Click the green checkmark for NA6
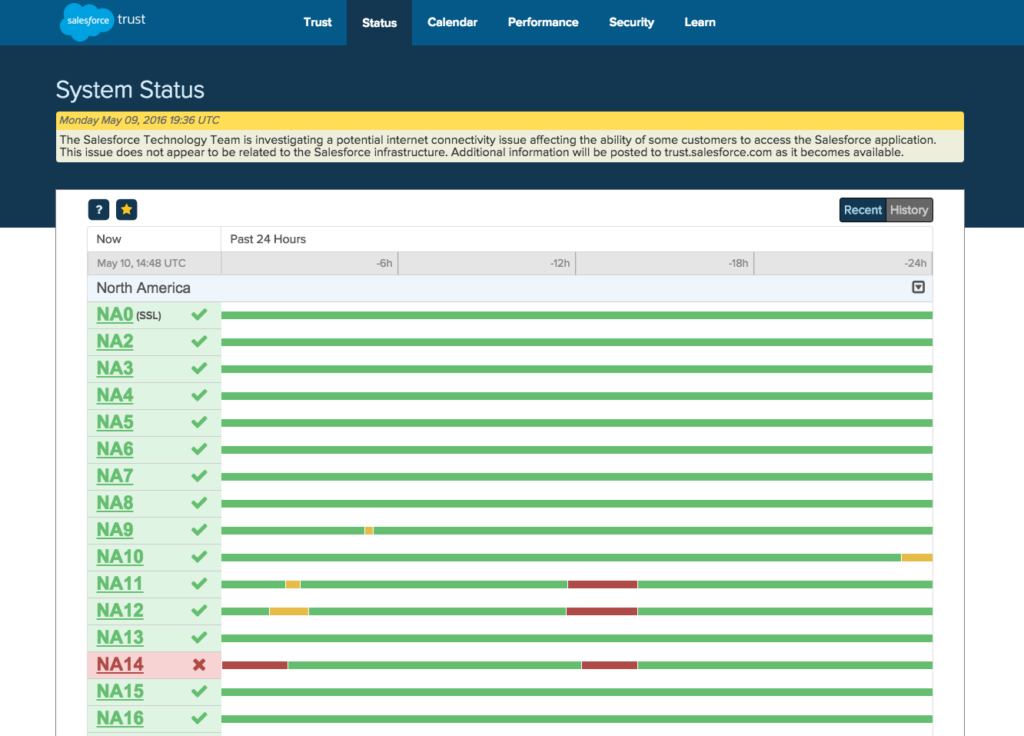Image resolution: width=1024 pixels, height=736 pixels. (x=199, y=449)
